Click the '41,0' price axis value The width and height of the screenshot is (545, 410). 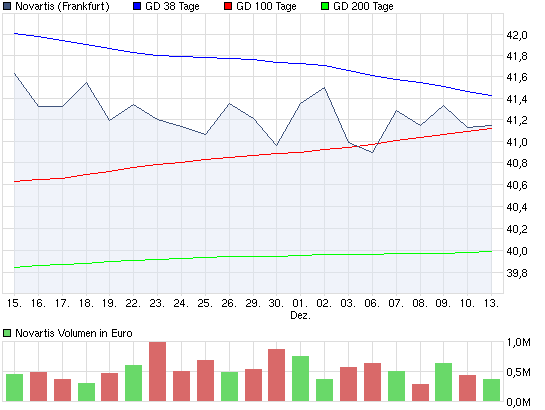click(517, 142)
